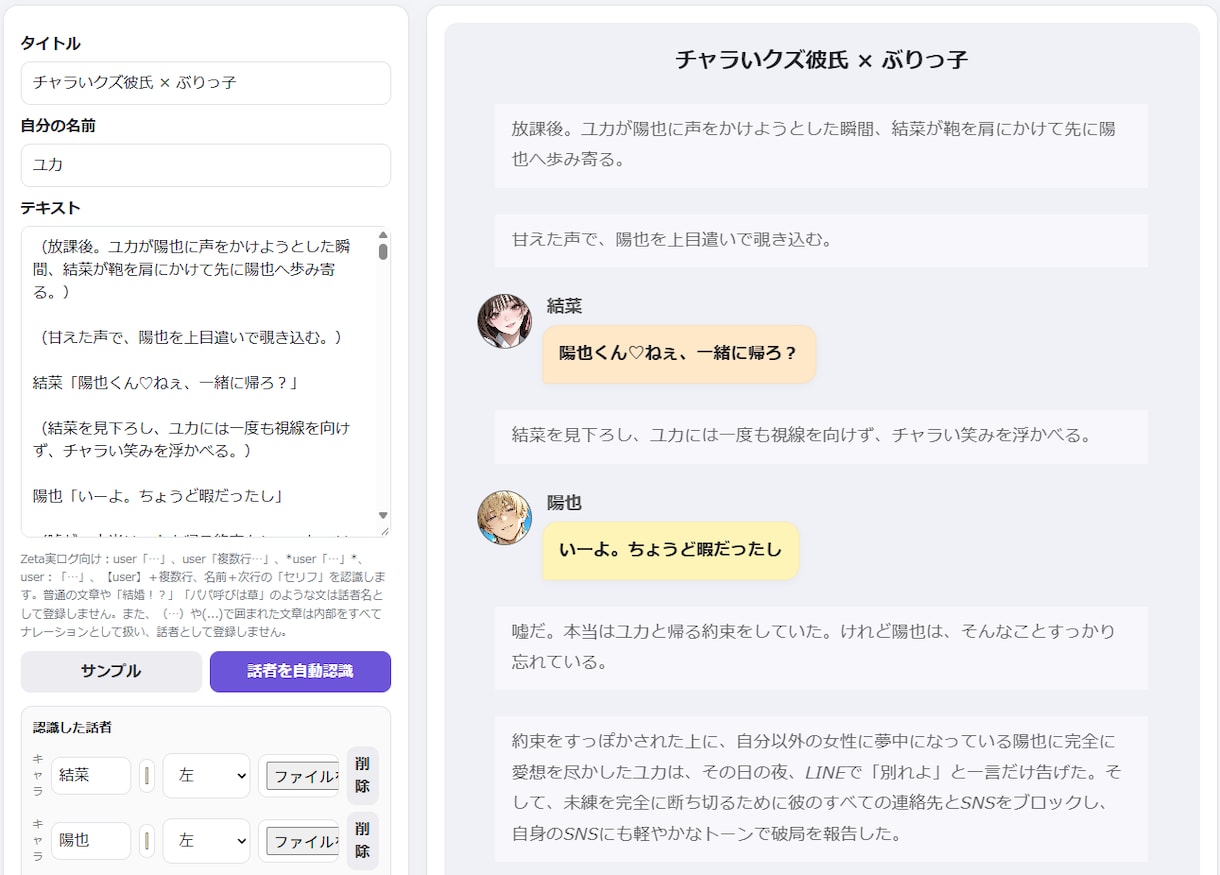Viewport: 1220px width, 875px height.
Task: Edit the 陽也 speaker name field
Action: pos(91,841)
